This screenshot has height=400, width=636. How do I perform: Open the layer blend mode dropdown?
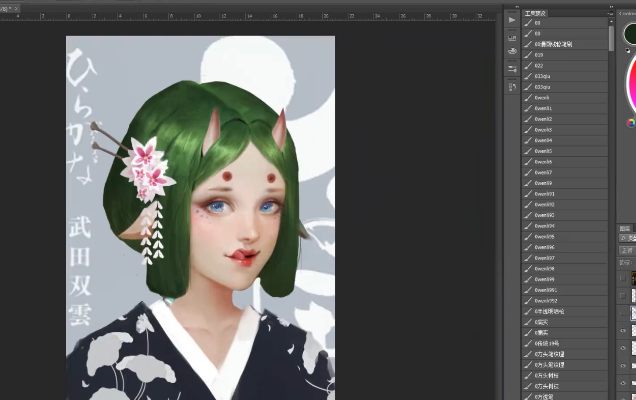pyautogui.click(x=629, y=250)
